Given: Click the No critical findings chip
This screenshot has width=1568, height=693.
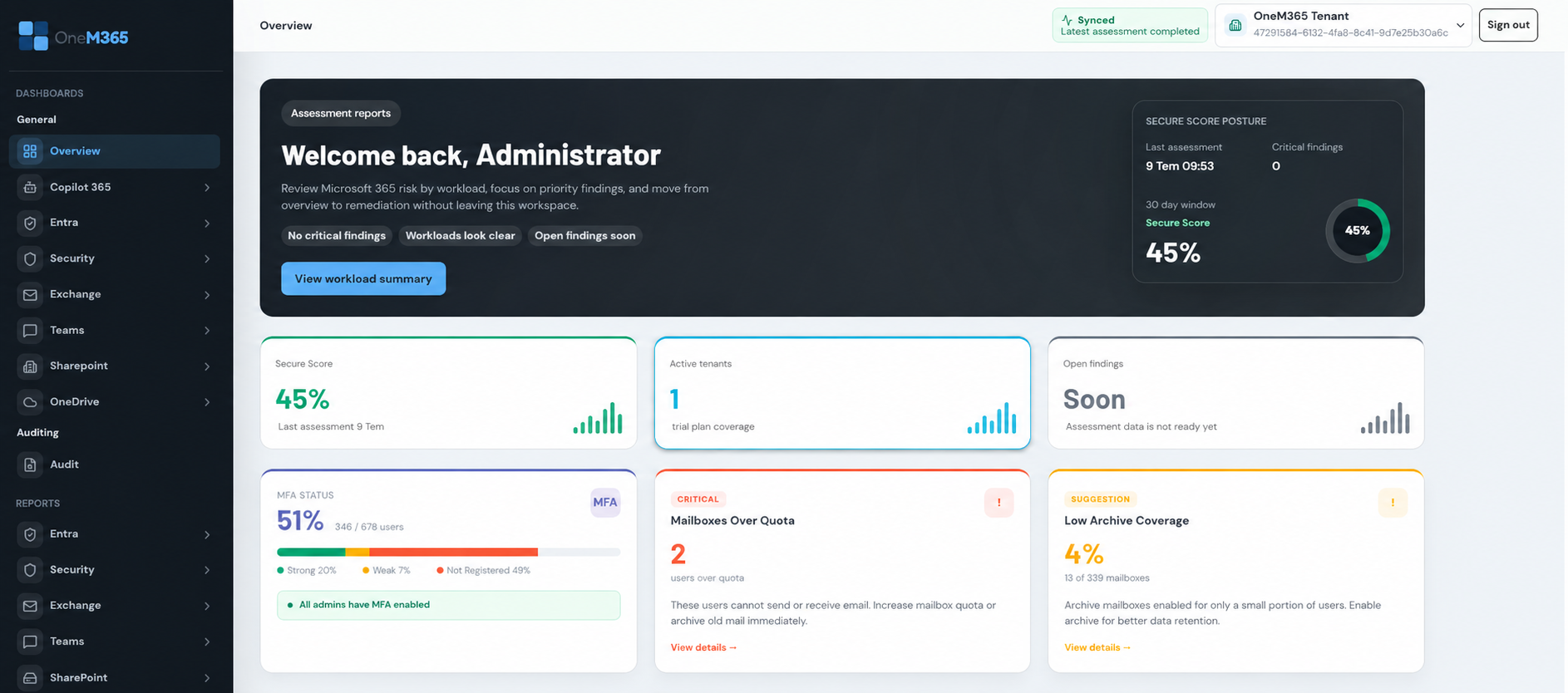Looking at the screenshot, I should (x=337, y=236).
